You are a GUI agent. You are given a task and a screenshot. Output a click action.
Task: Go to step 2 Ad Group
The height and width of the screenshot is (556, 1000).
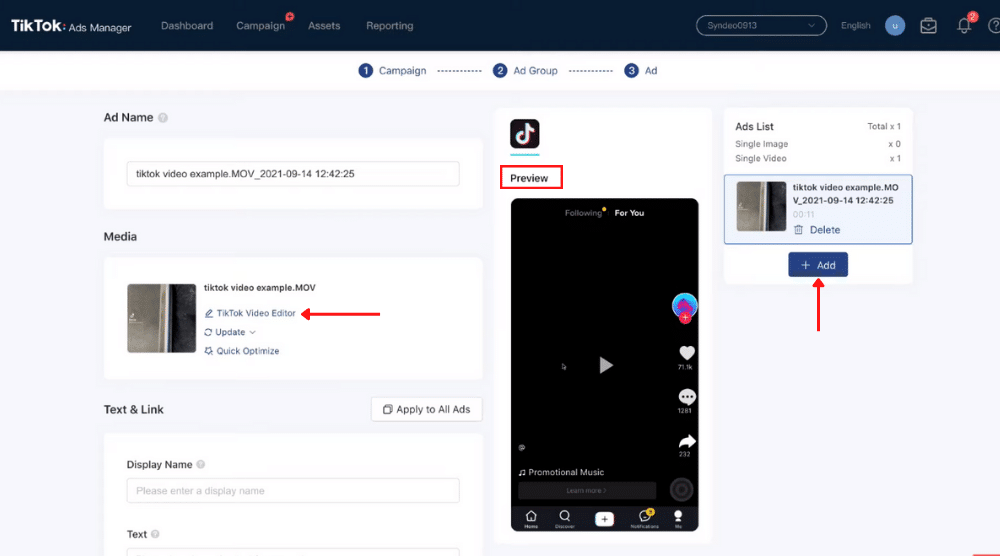[526, 71]
